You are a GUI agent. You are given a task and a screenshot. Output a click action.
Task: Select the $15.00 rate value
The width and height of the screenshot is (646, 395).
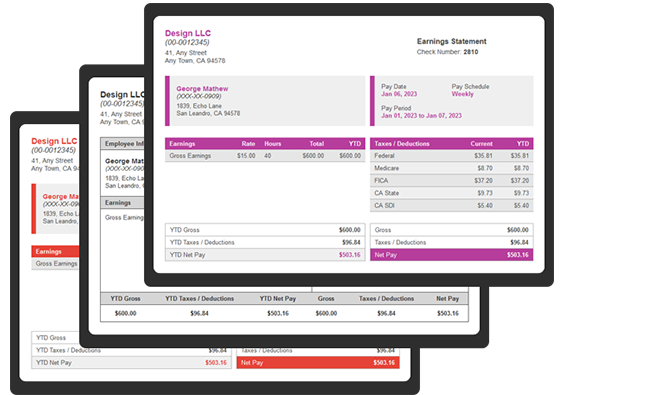[x=246, y=156]
